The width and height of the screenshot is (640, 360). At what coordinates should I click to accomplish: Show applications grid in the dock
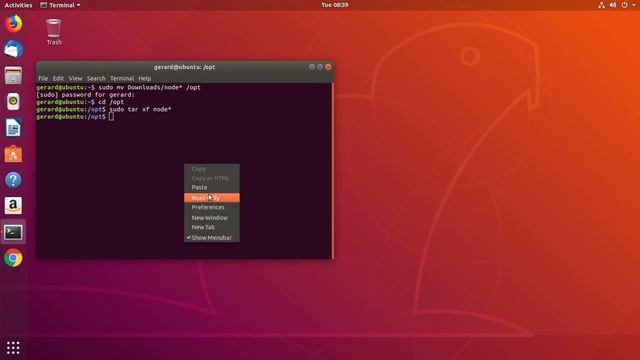13,347
